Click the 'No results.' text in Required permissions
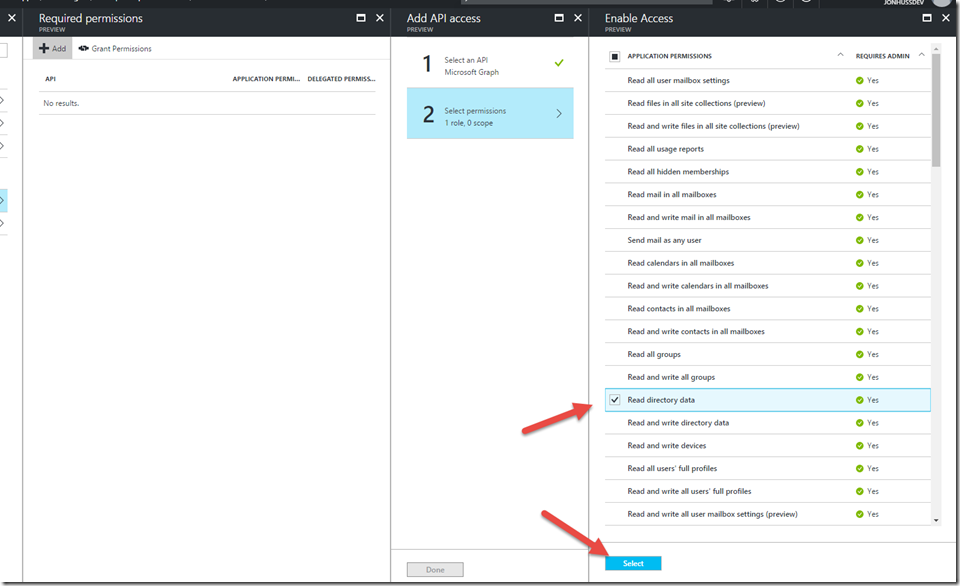Screen dimensions: 960x586 61,103
